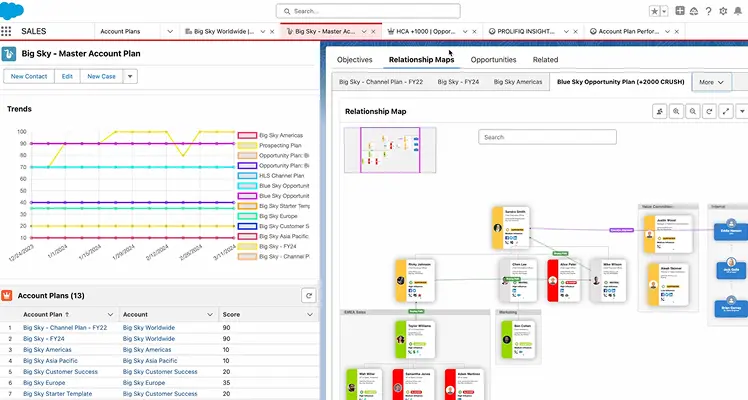Switch to the Objectives tab
The height and width of the screenshot is (400, 748).
pos(354,60)
